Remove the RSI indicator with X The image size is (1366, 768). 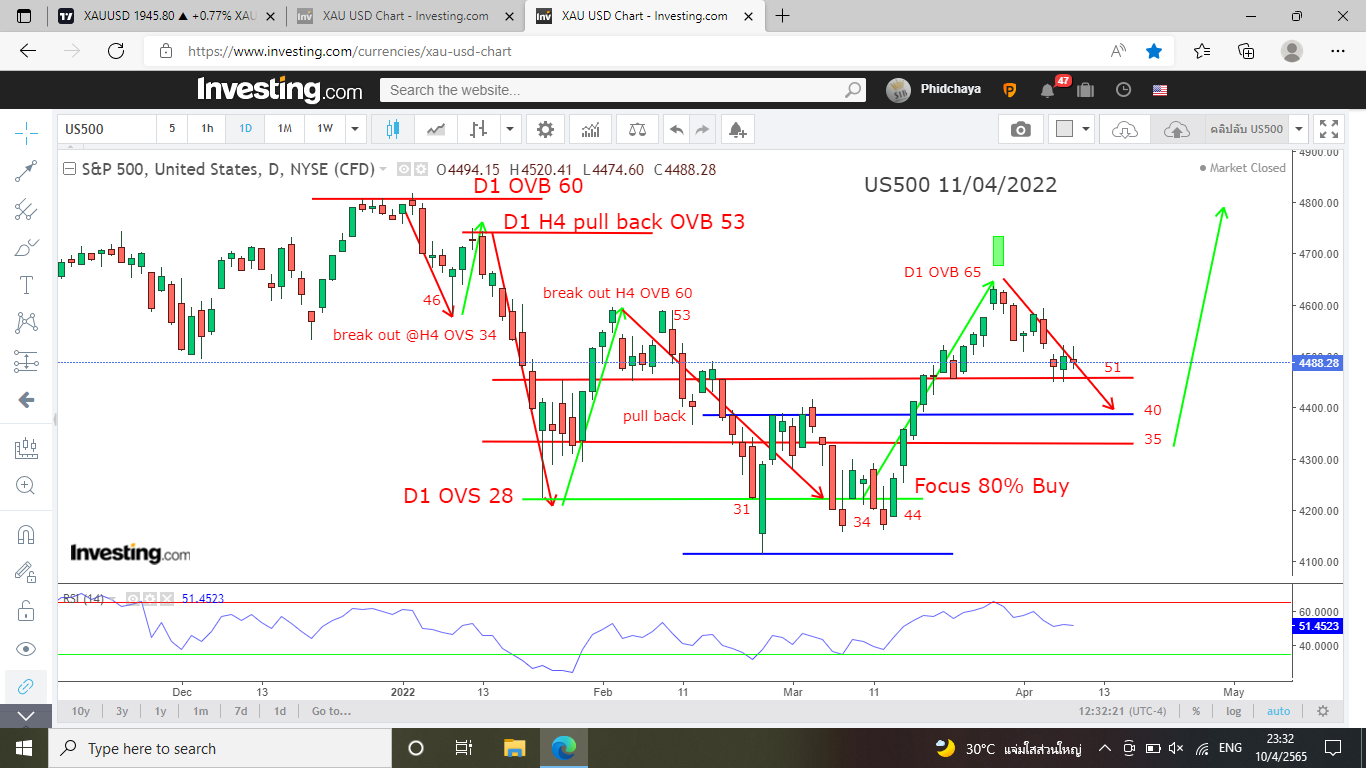[x=165, y=598]
